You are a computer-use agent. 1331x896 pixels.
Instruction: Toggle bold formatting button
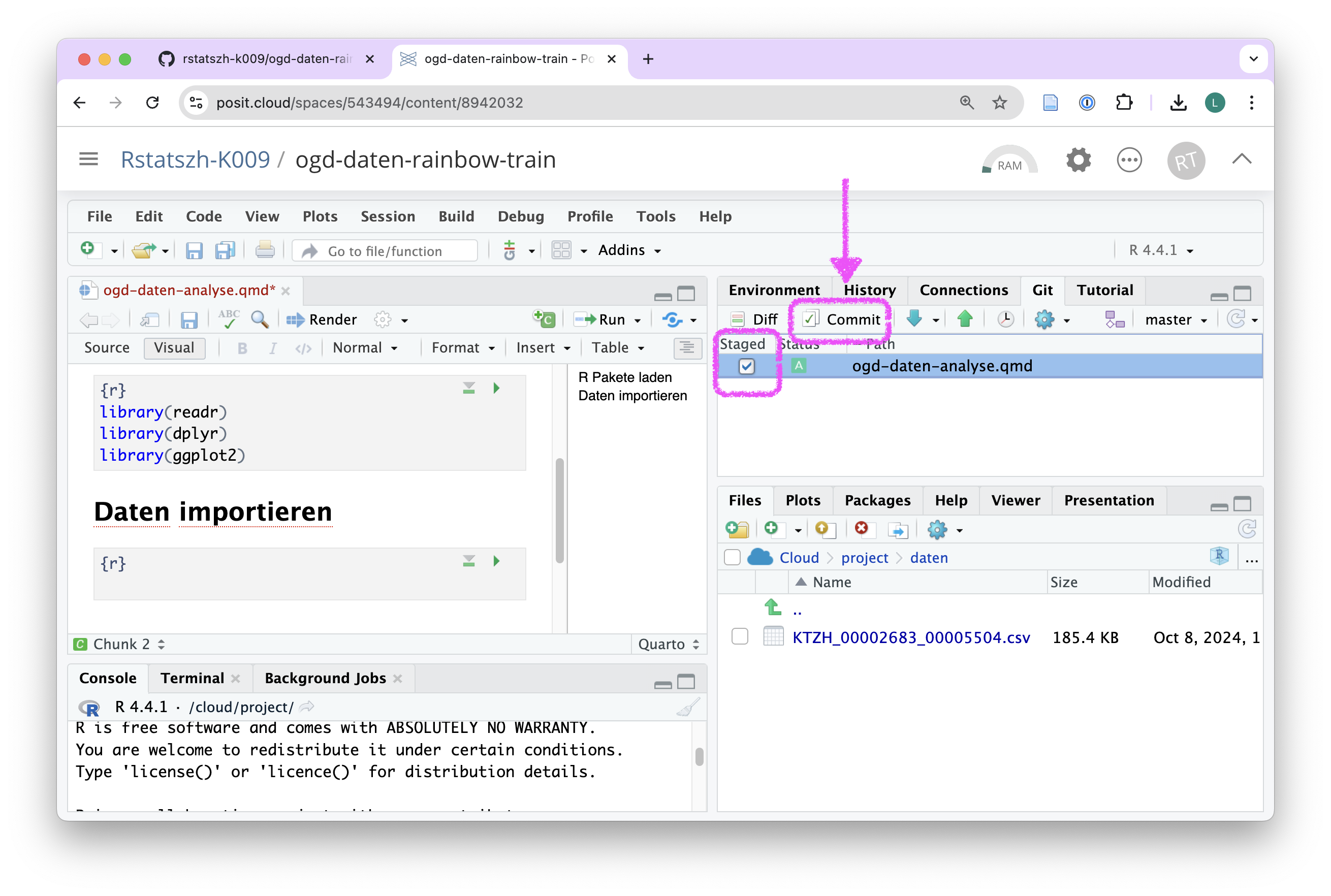pyautogui.click(x=242, y=348)
